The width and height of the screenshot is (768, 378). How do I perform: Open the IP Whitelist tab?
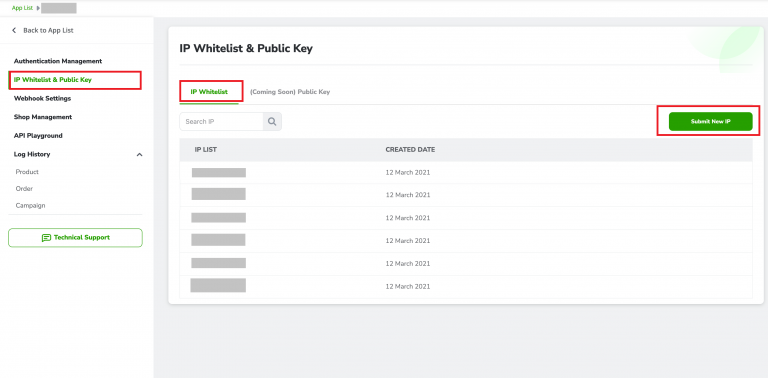point(209,92)
